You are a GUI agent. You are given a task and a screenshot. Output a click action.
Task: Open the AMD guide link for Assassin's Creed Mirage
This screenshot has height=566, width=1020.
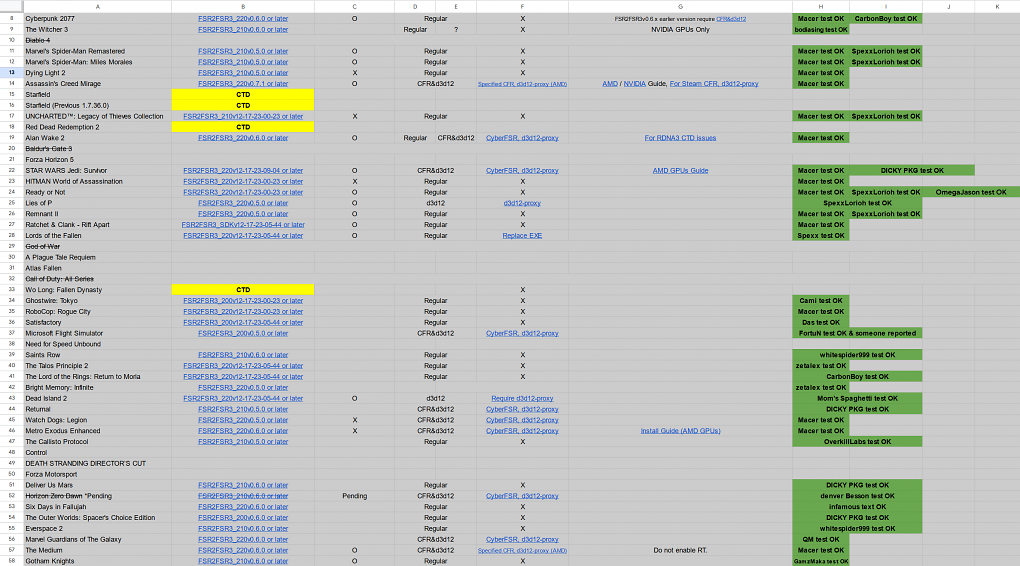610,84
